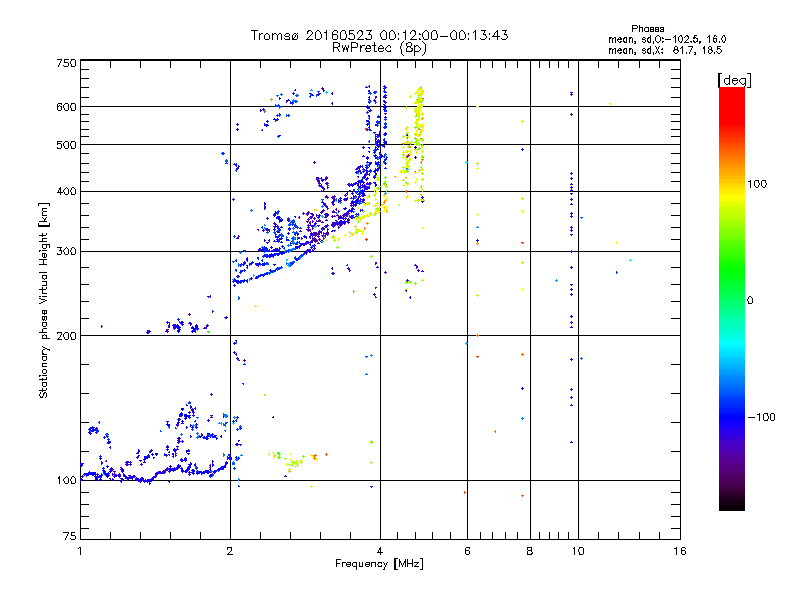The width and height of the screenshot is (800, 600).
Task: Click the y-axis label '100'
Action: click(66, 481)
